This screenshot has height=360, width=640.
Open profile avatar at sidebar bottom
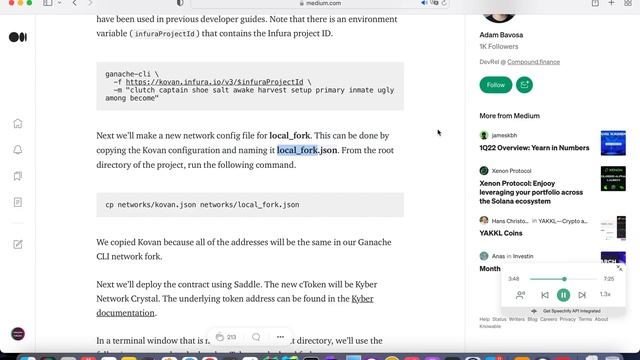[18, 334]
